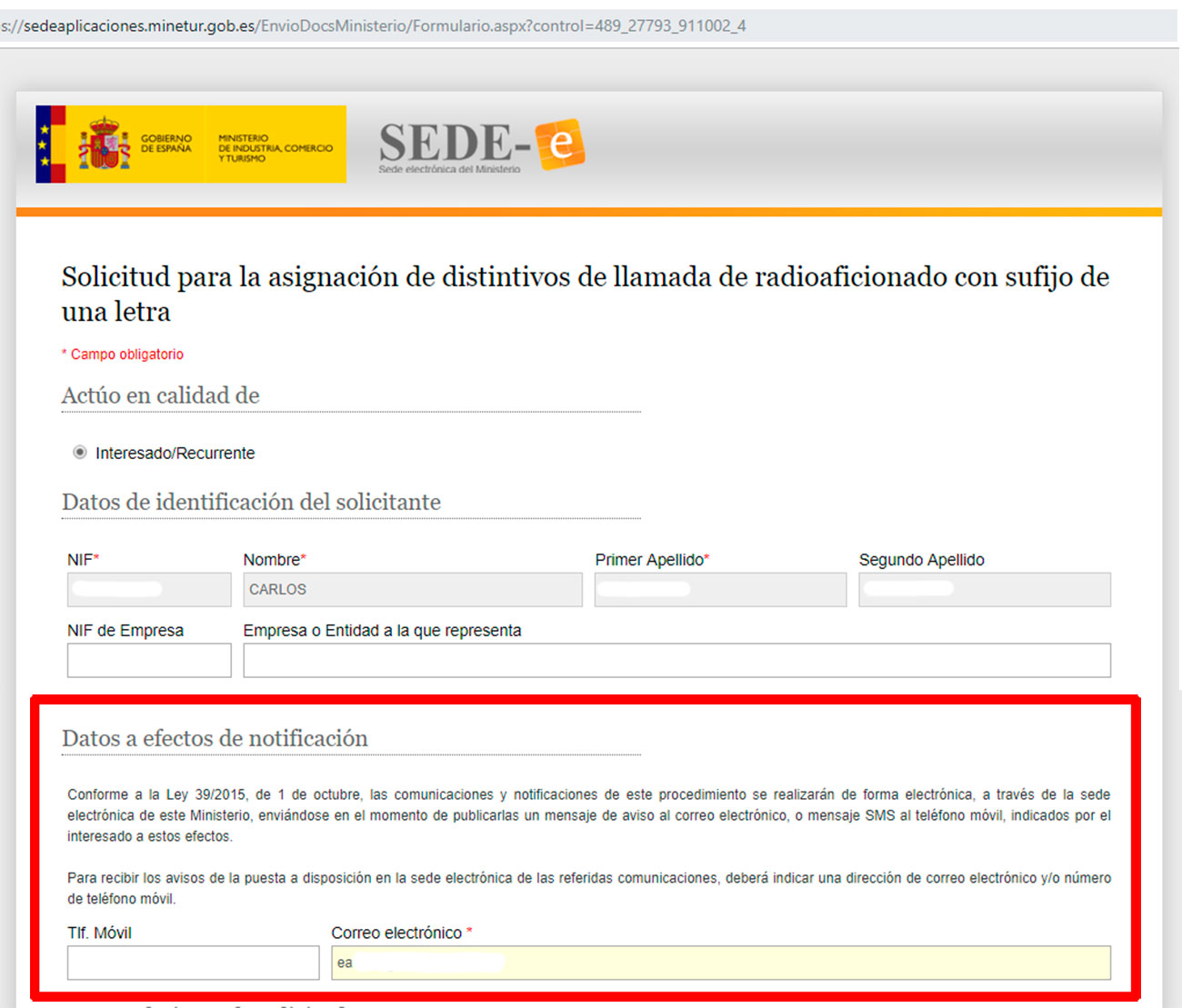Screen dimensions: 1182x1008
Task: Click the orange 'e' SEDE logo icon
Action: tap(560, 144)
